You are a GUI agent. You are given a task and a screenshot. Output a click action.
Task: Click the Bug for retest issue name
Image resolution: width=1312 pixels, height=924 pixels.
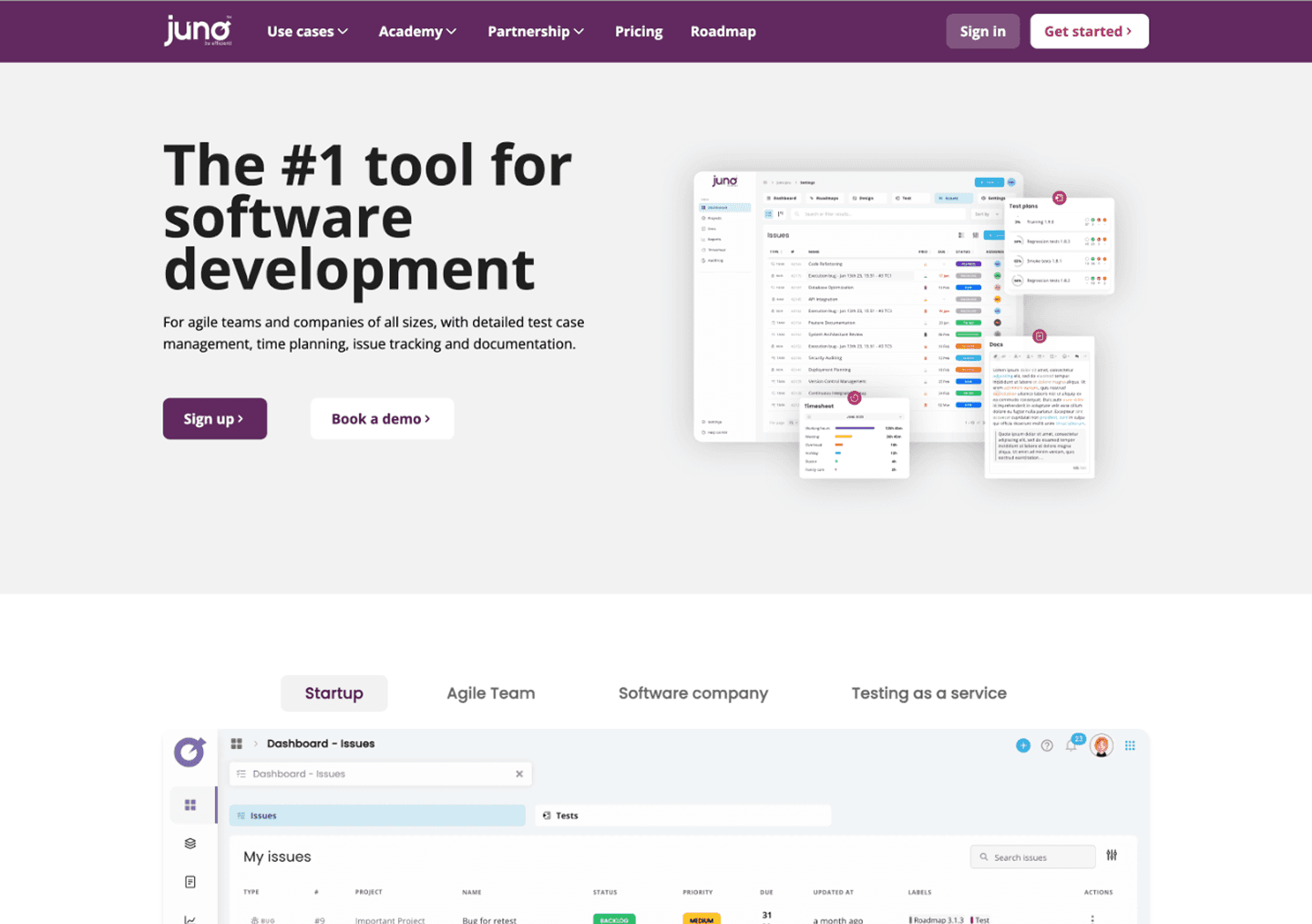[489, 919]
